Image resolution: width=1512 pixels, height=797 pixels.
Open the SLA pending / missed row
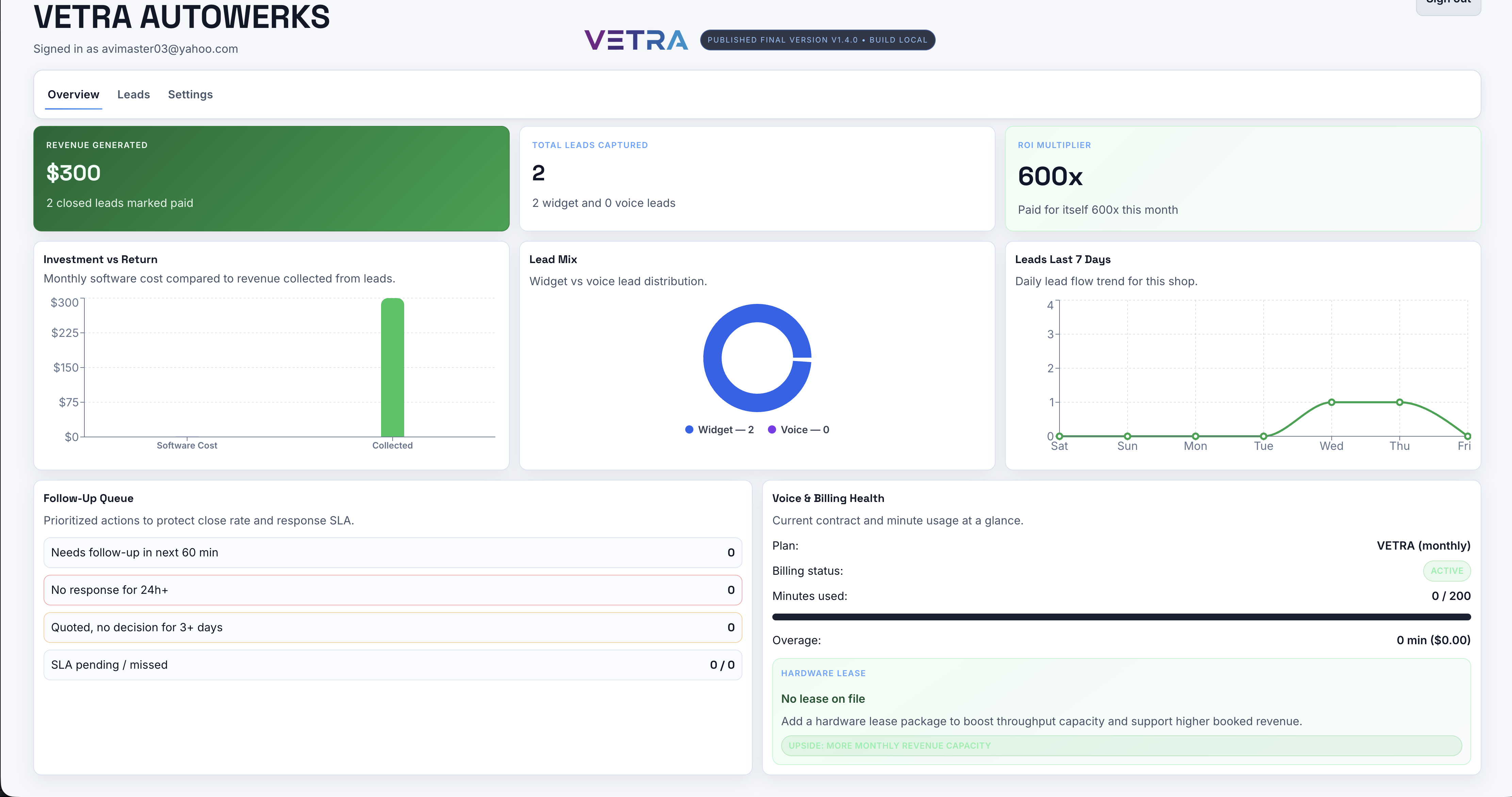(x=393, y=665)
